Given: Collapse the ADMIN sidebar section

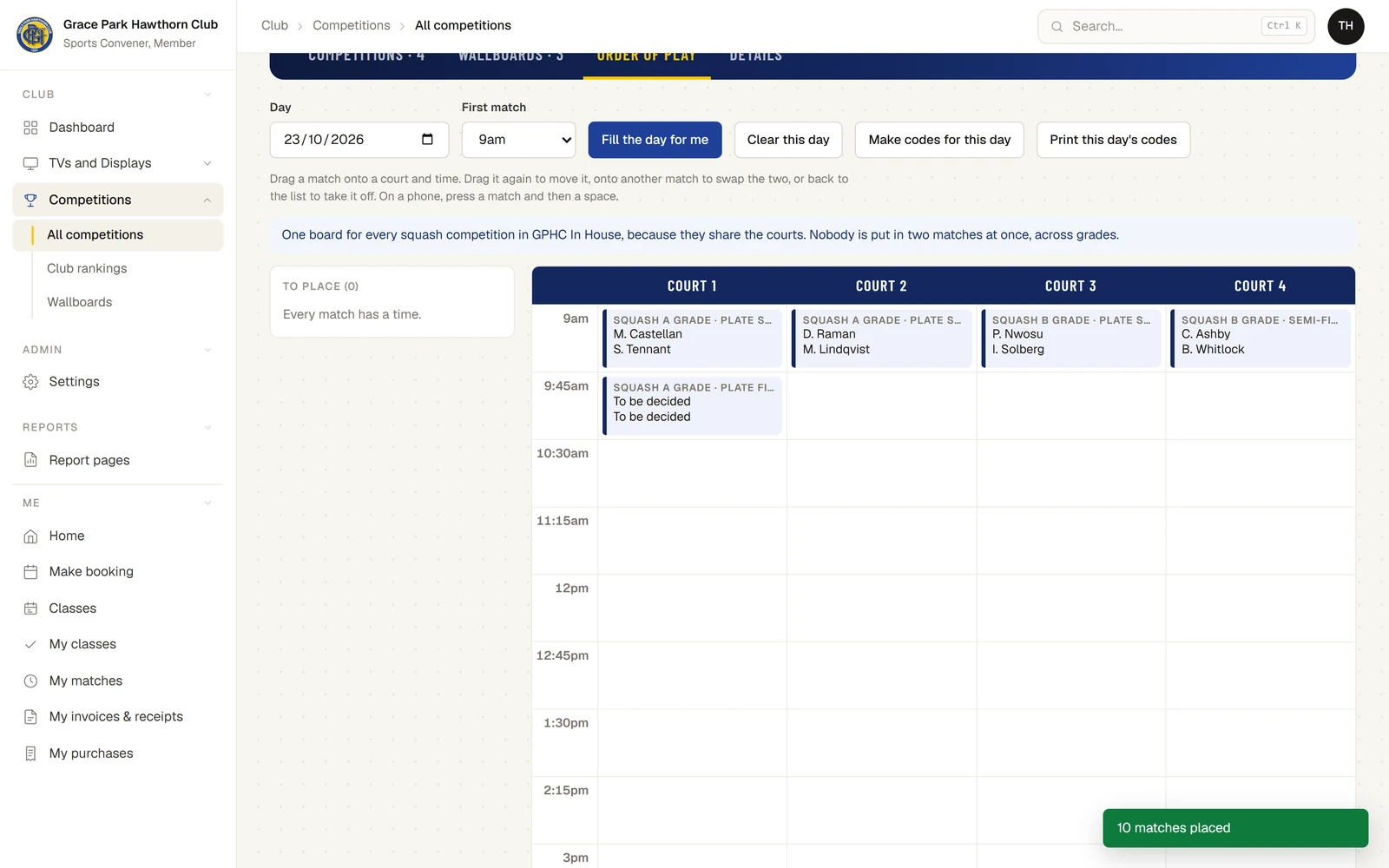Looking at the screenshot, I should (x=207, y=350).
